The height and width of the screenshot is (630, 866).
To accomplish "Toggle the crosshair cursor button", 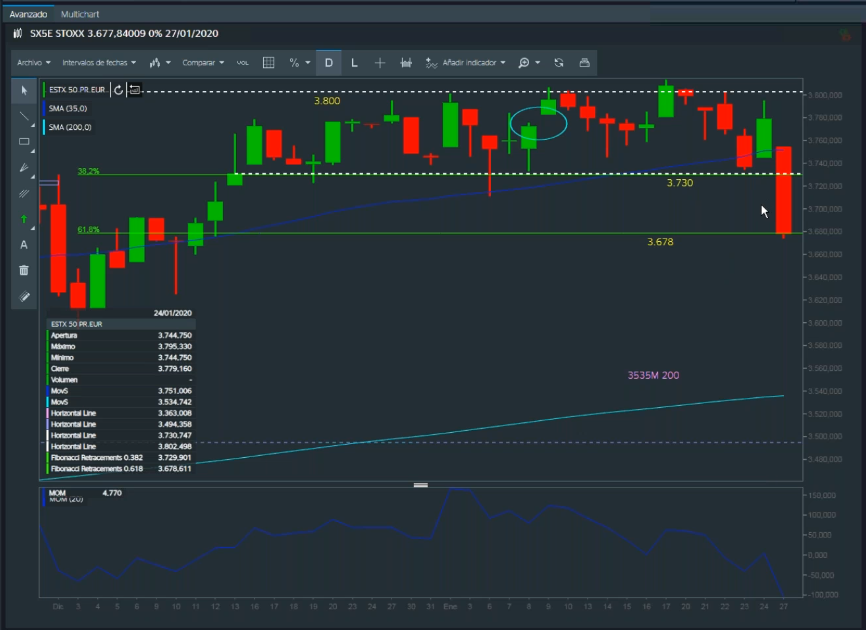I will [x=380, y=62].
